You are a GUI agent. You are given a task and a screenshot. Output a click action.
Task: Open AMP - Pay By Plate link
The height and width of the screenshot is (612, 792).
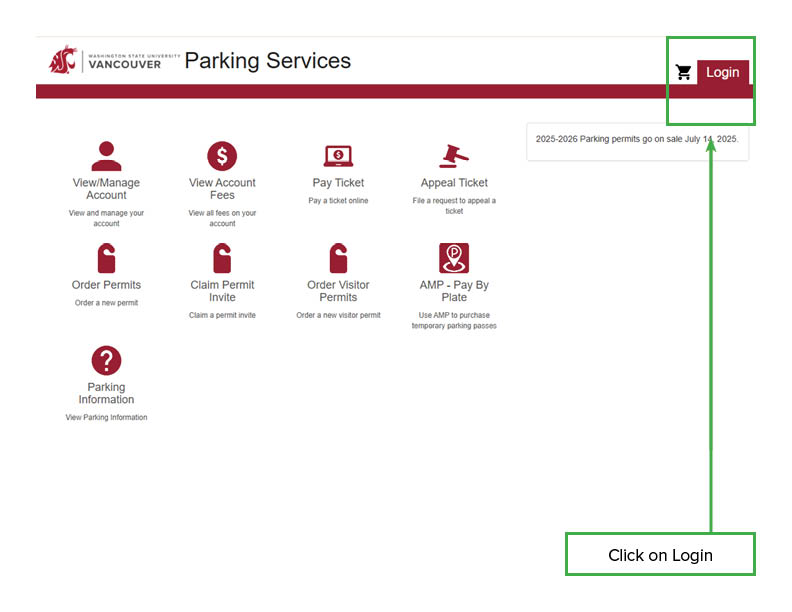pos(454,291)
